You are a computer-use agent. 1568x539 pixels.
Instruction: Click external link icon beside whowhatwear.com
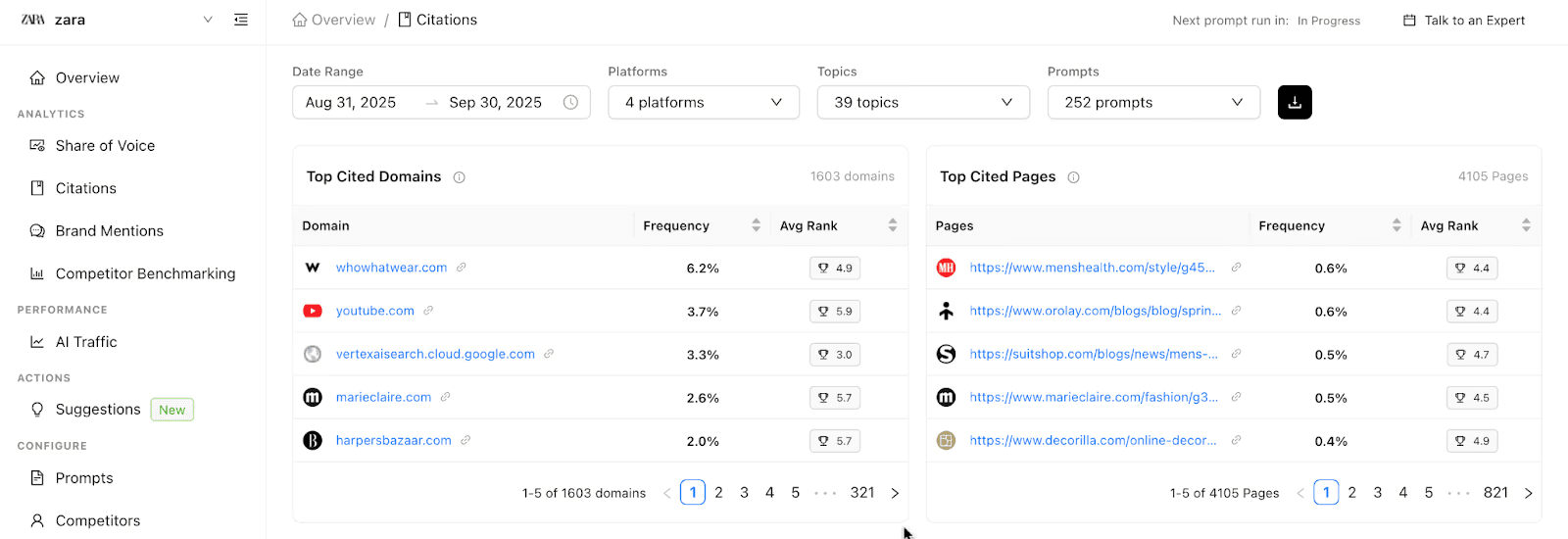coord(461,268)
